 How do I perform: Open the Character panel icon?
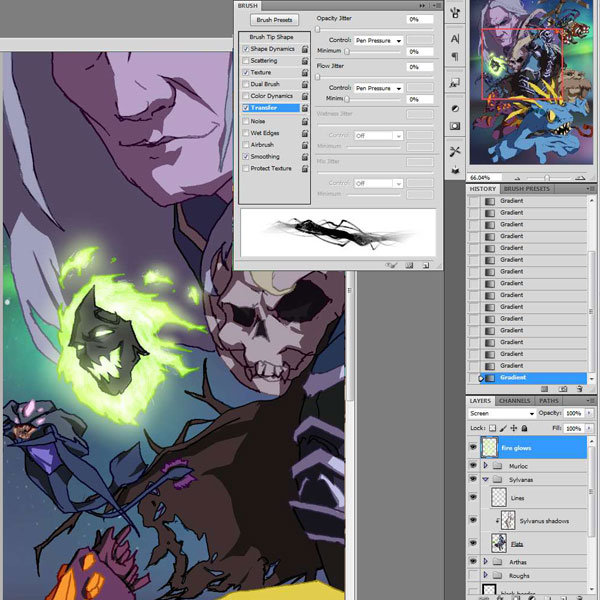click(455, 39)
